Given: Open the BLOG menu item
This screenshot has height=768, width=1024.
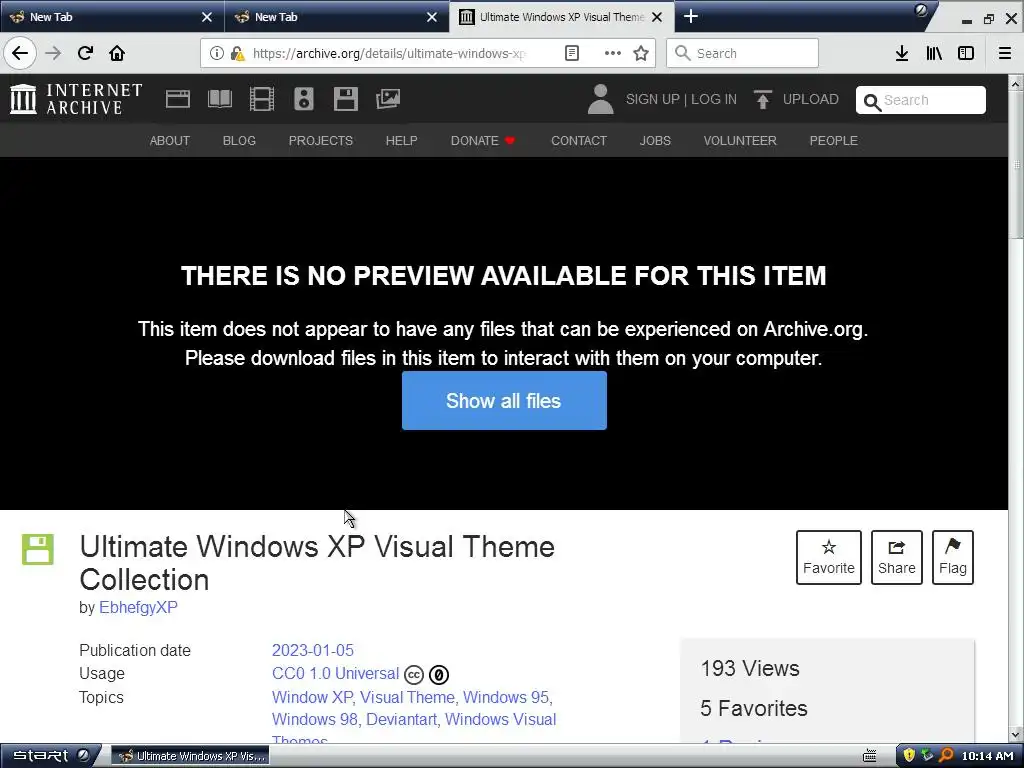Looking at the screenshot, I should coord(239,140).
